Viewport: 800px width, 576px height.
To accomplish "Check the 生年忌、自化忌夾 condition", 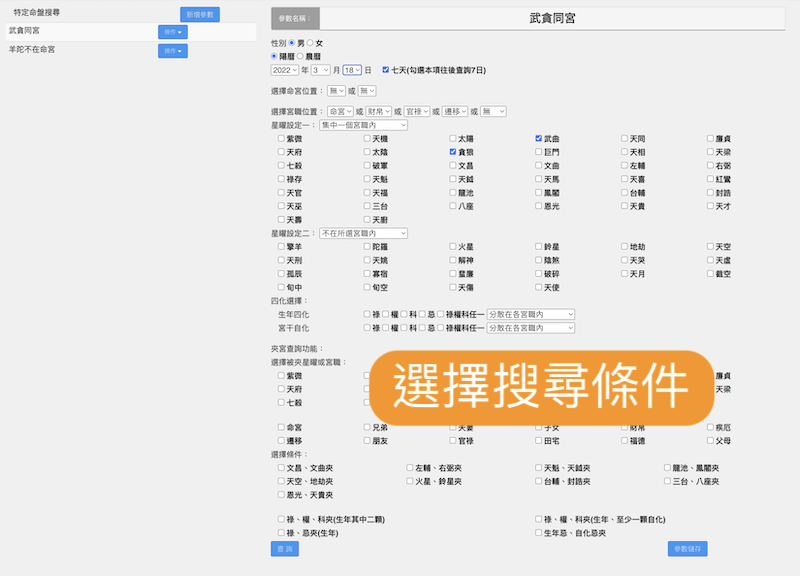I will point(538,533).
